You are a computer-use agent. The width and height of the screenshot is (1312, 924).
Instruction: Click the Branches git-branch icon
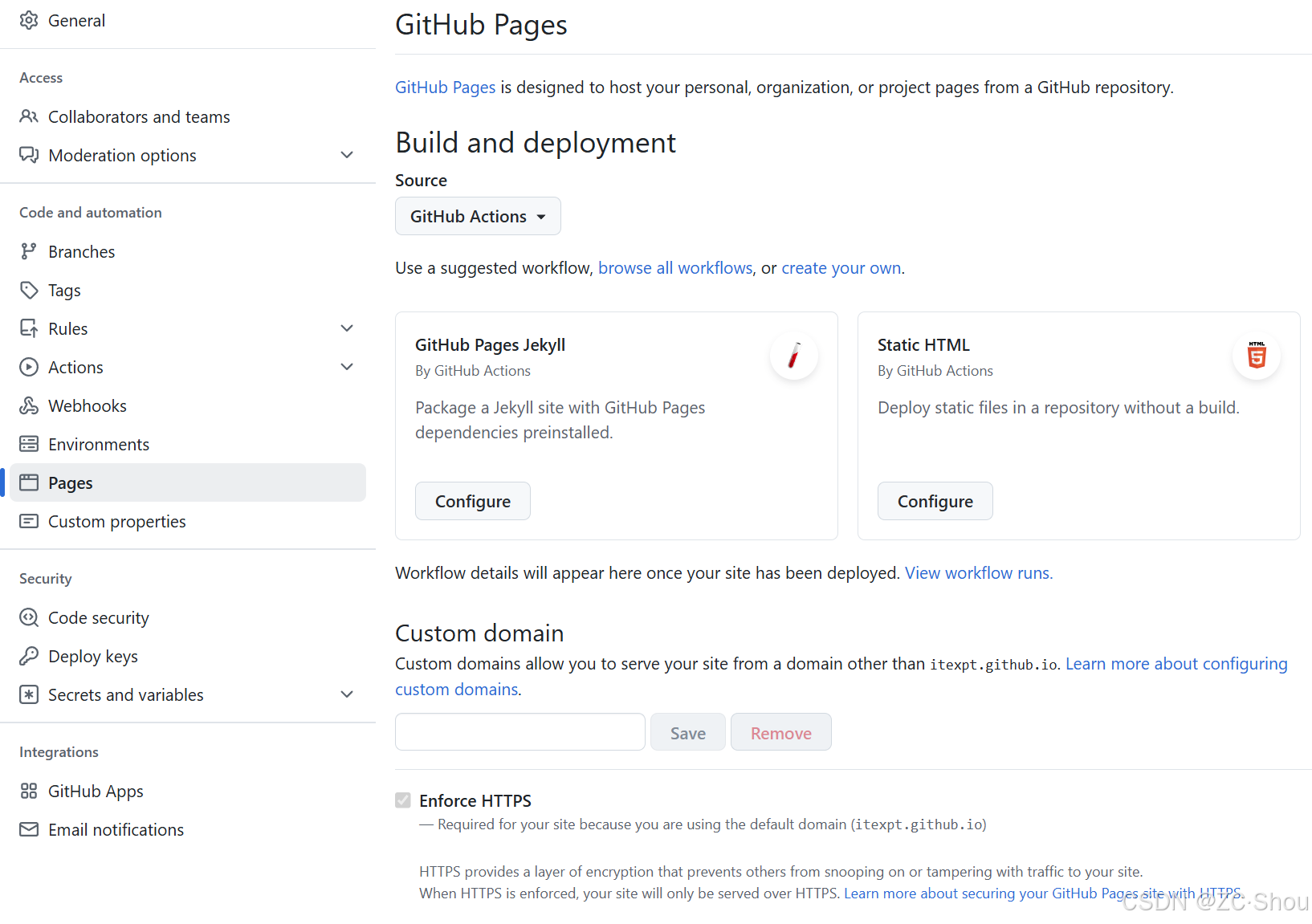point(29,251)
